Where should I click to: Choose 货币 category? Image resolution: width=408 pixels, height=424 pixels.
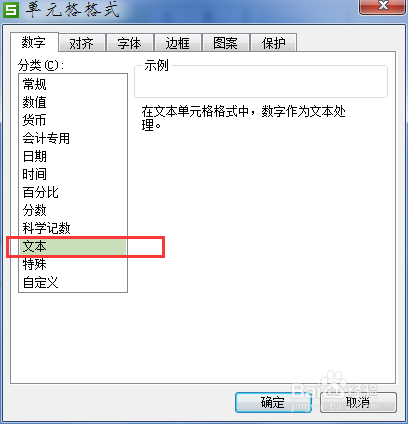(73, 120)
